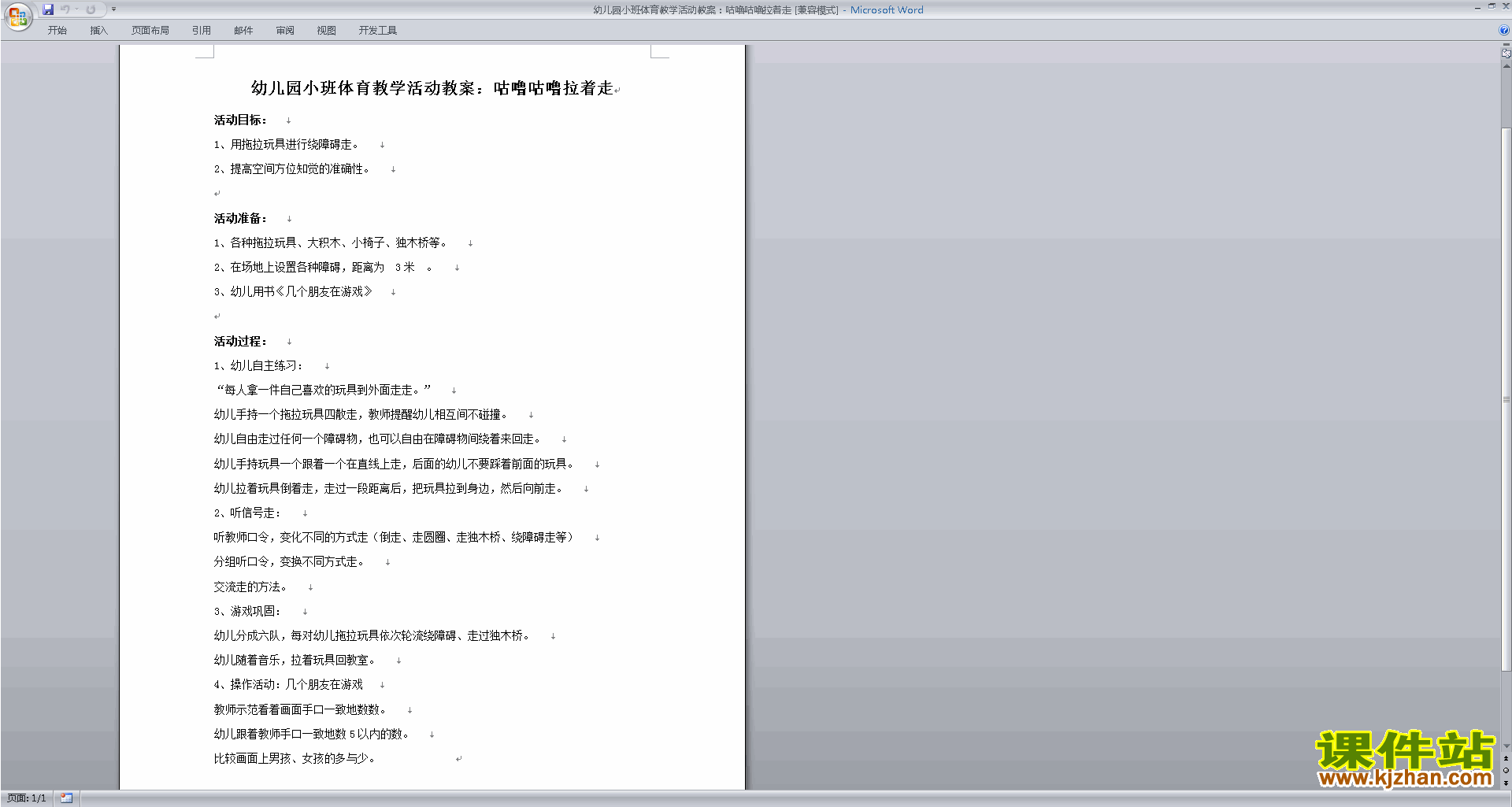Click the line 幼儿手持玩具一个跟着一个在直线上走

[395, 465]
